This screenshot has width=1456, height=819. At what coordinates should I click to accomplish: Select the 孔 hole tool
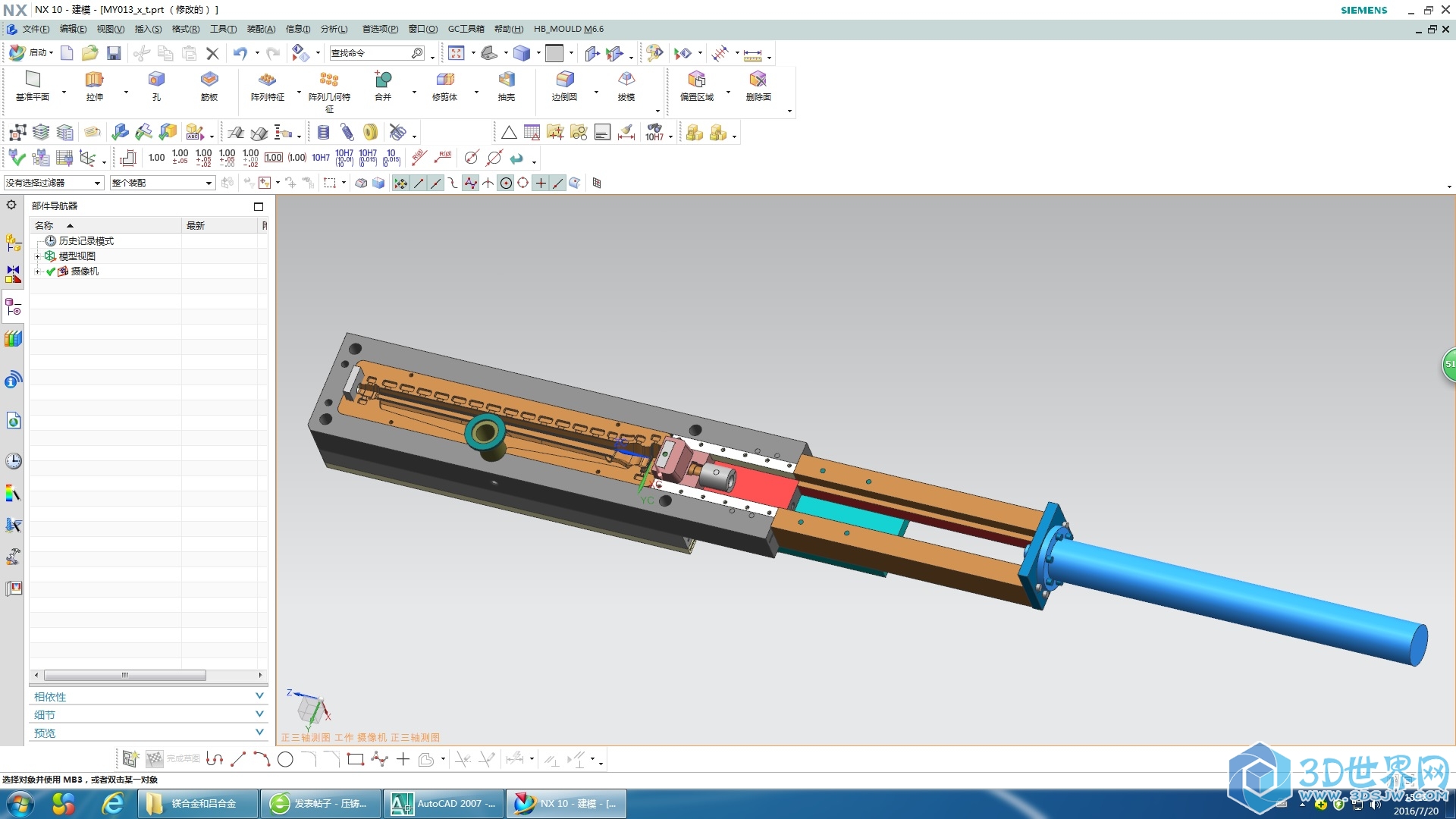pyautogui.click(x=156, y=86)
